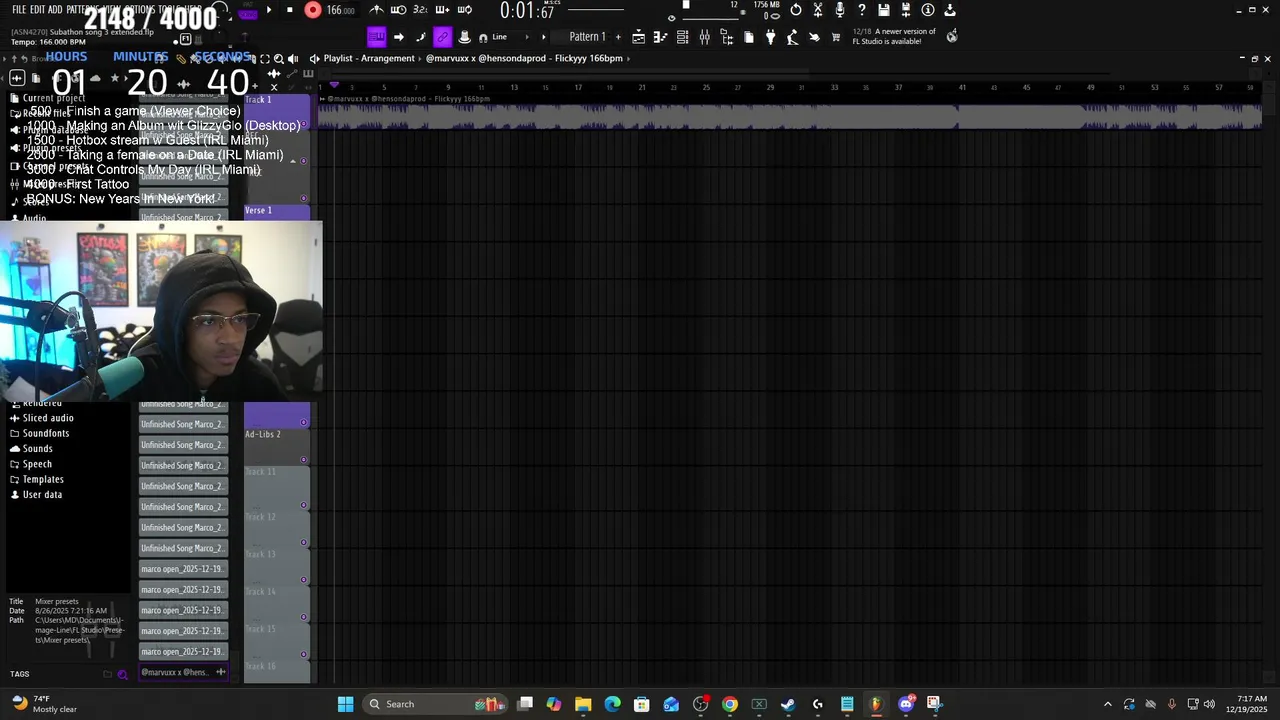Image resolution: width=1280 pixels, height=720 pixels.
Task: Open the ADD menu
Action: tap(55, 9)
